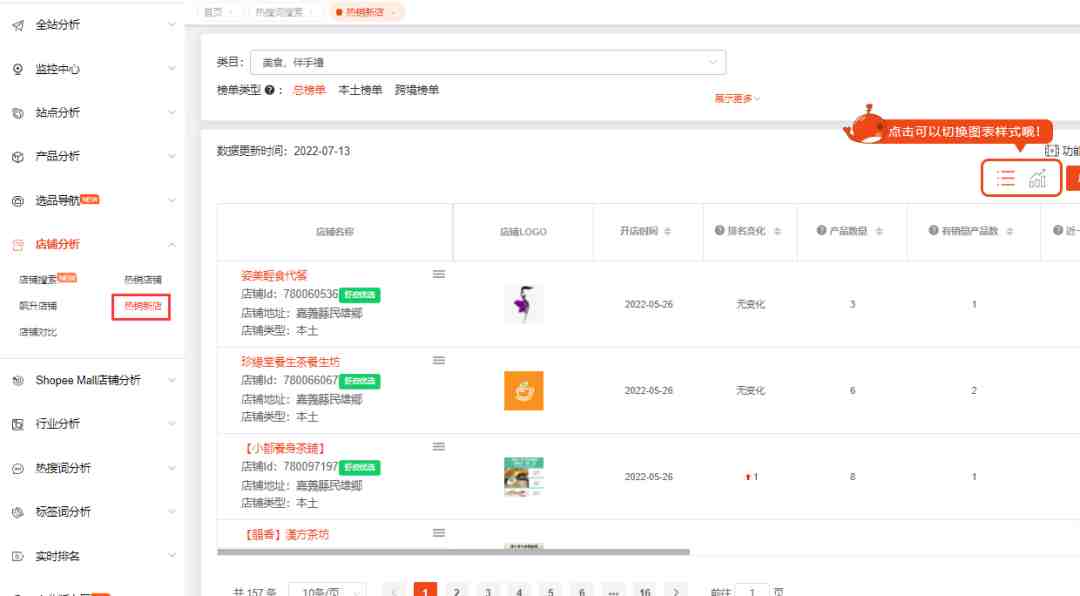Switch to list table view icon
This screenshot has width=1080, height=596.
(x=1006, y=179)
